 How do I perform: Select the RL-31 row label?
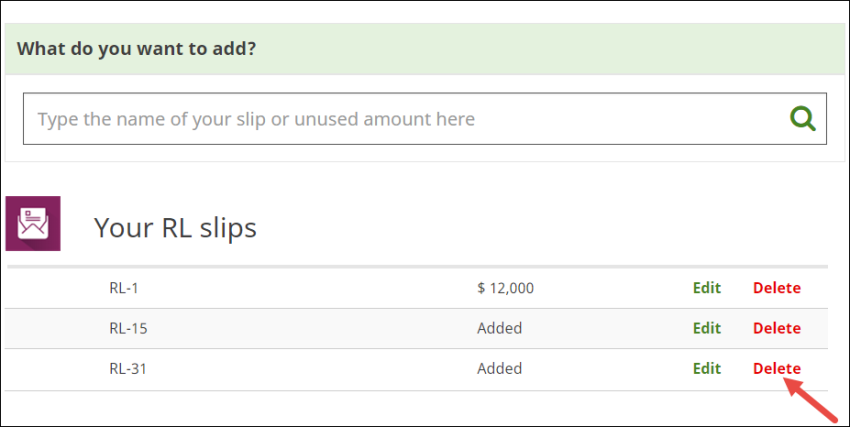tap(127, 368)
